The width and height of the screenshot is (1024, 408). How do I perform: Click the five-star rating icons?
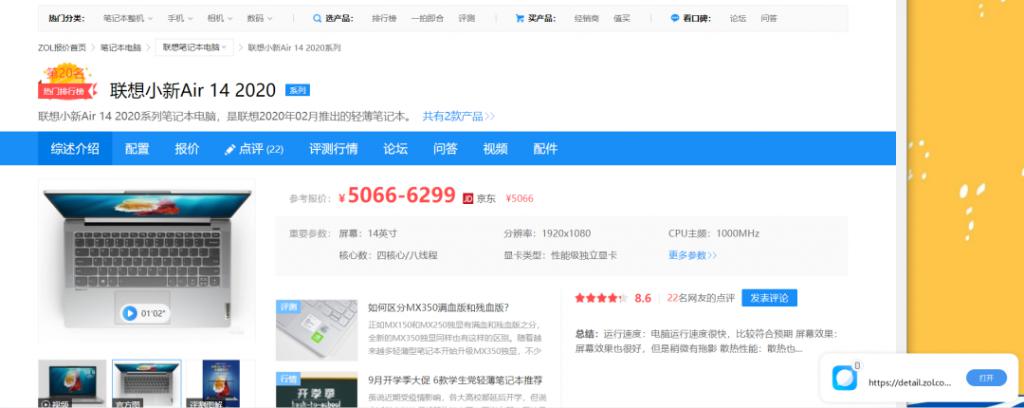pyautogui.click(x=600, y=298)
